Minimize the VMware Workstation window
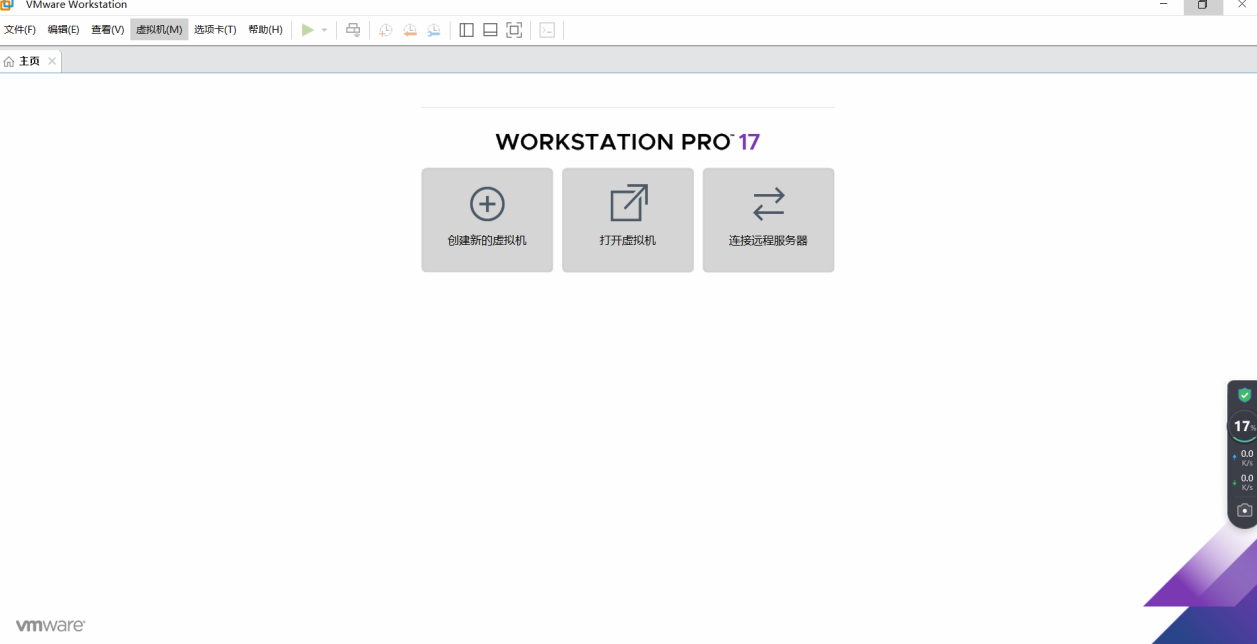The image size is (1257, 644). point(1164,5)
